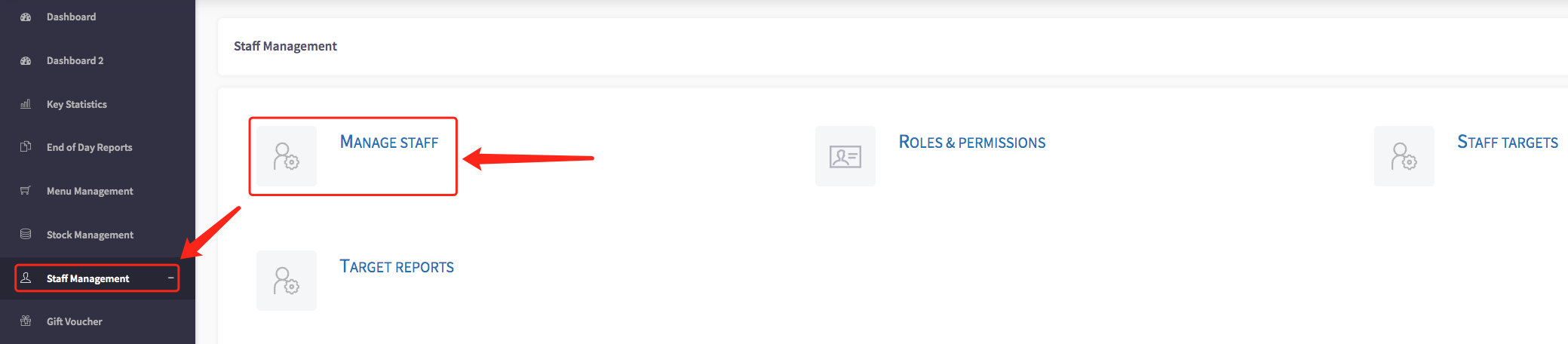The width and height of the screenshot is (1568, 344).
Task: Click the Staff Targets user-gear tile icon
Action: click(1404, 156)
